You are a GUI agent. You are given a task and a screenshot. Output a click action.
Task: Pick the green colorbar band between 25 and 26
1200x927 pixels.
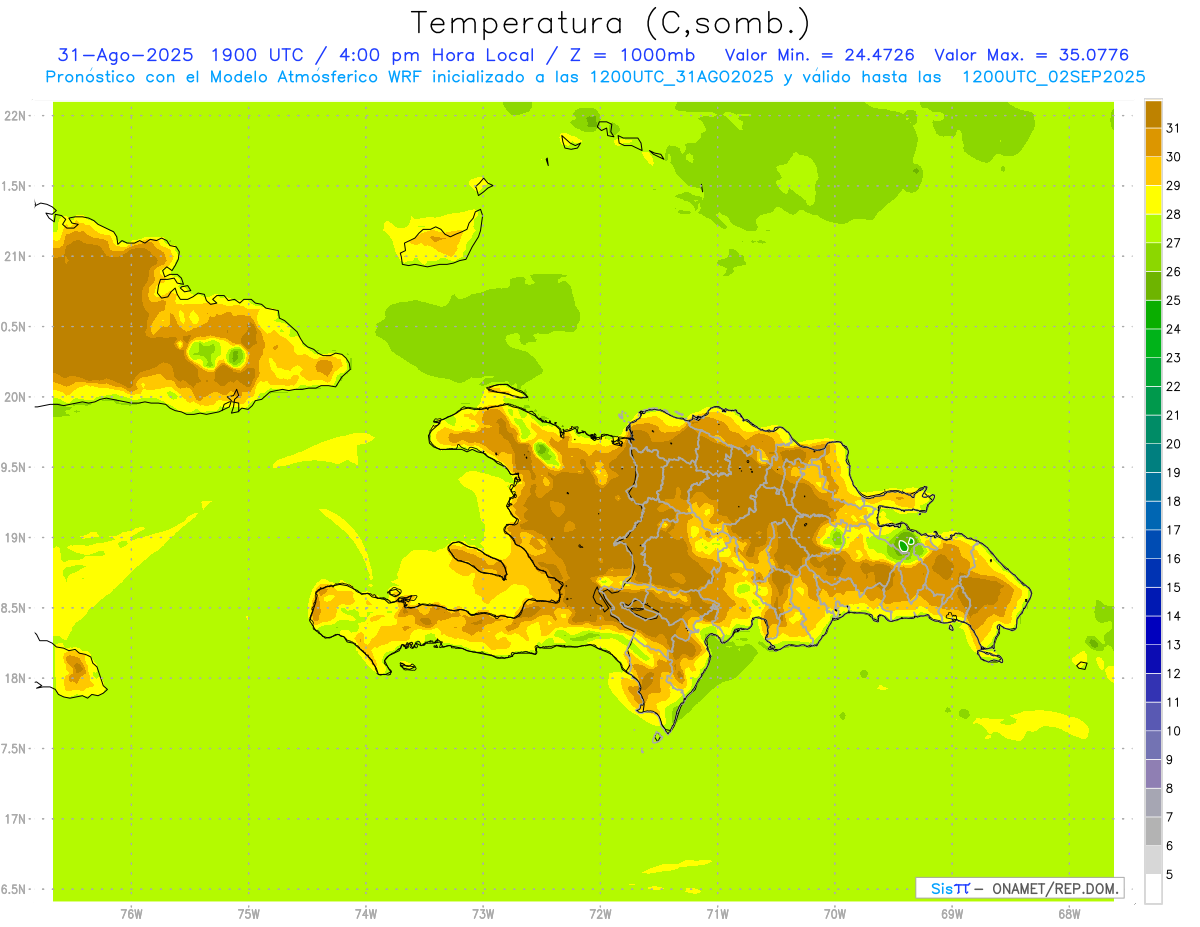[1153, 286]
